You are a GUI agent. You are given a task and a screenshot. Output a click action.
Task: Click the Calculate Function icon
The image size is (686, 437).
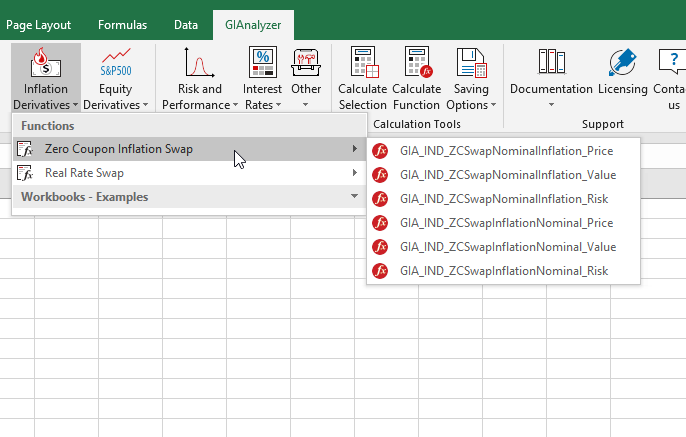coord(418,62)
